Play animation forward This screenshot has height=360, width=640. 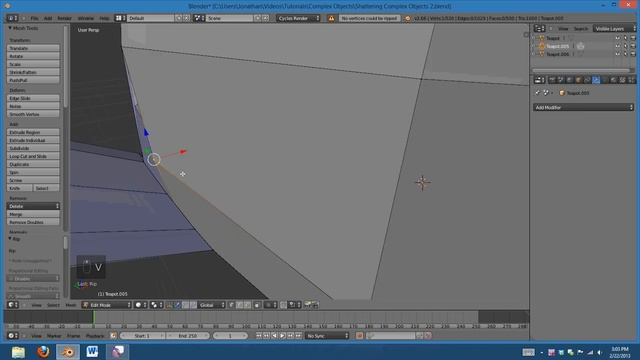282,336
